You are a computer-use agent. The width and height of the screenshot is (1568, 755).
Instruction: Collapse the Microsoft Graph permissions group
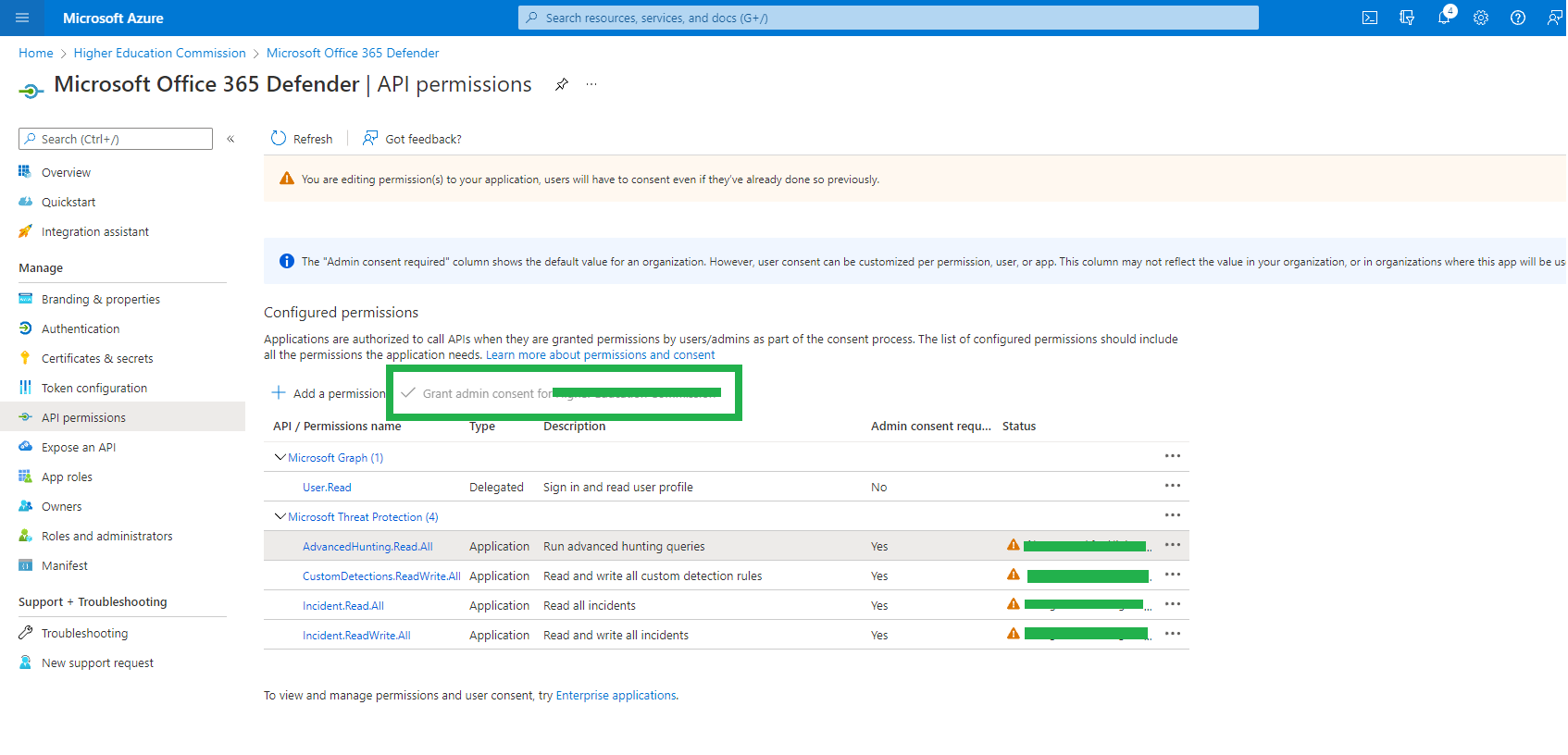click(x=280, y=457)
